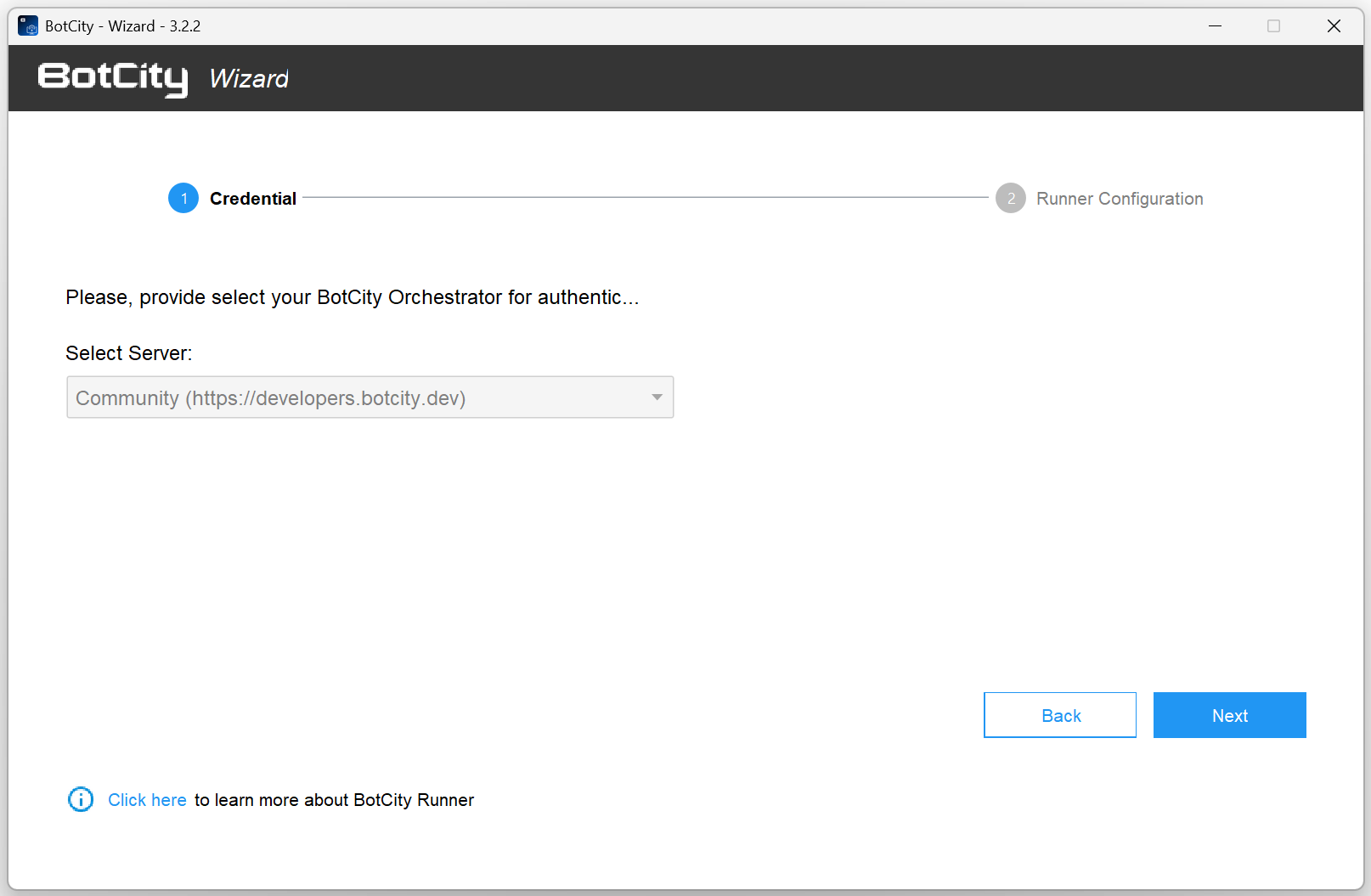This screenshot has height=896, width=1371.
Task: Click the Select Server field showing Community
Action: 340,397
